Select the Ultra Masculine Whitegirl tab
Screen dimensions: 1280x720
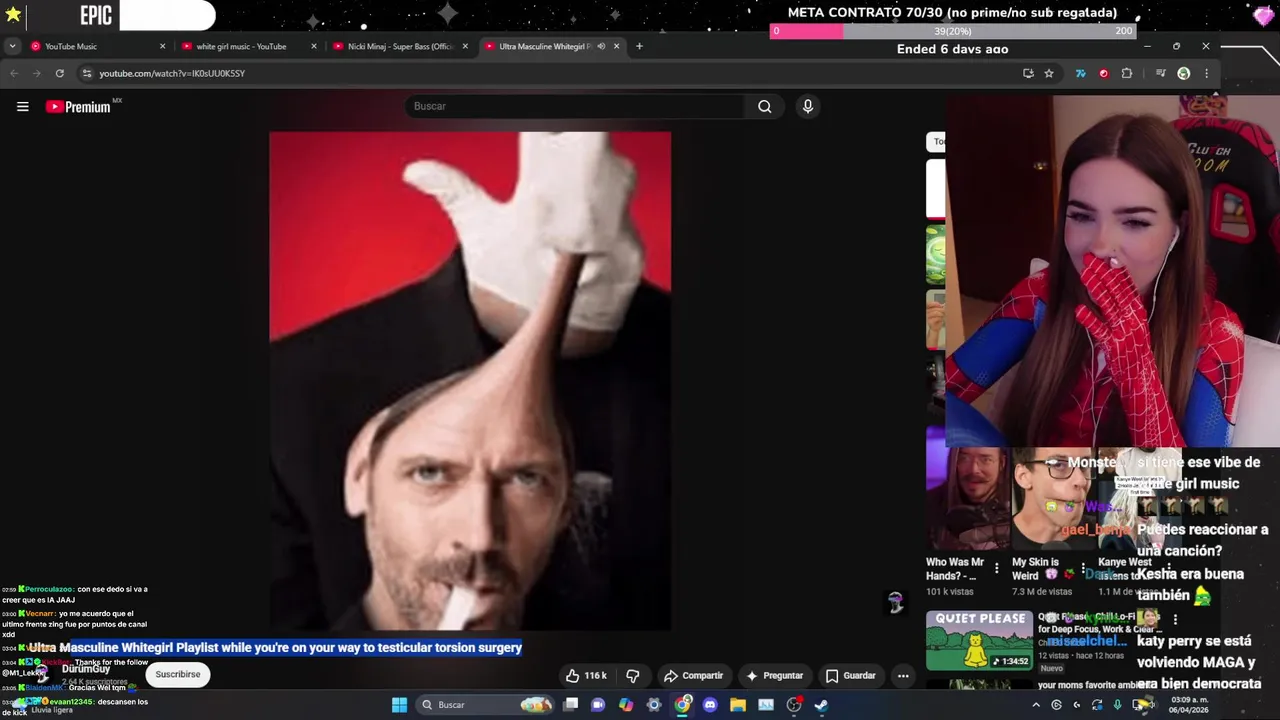click(550, 46)
